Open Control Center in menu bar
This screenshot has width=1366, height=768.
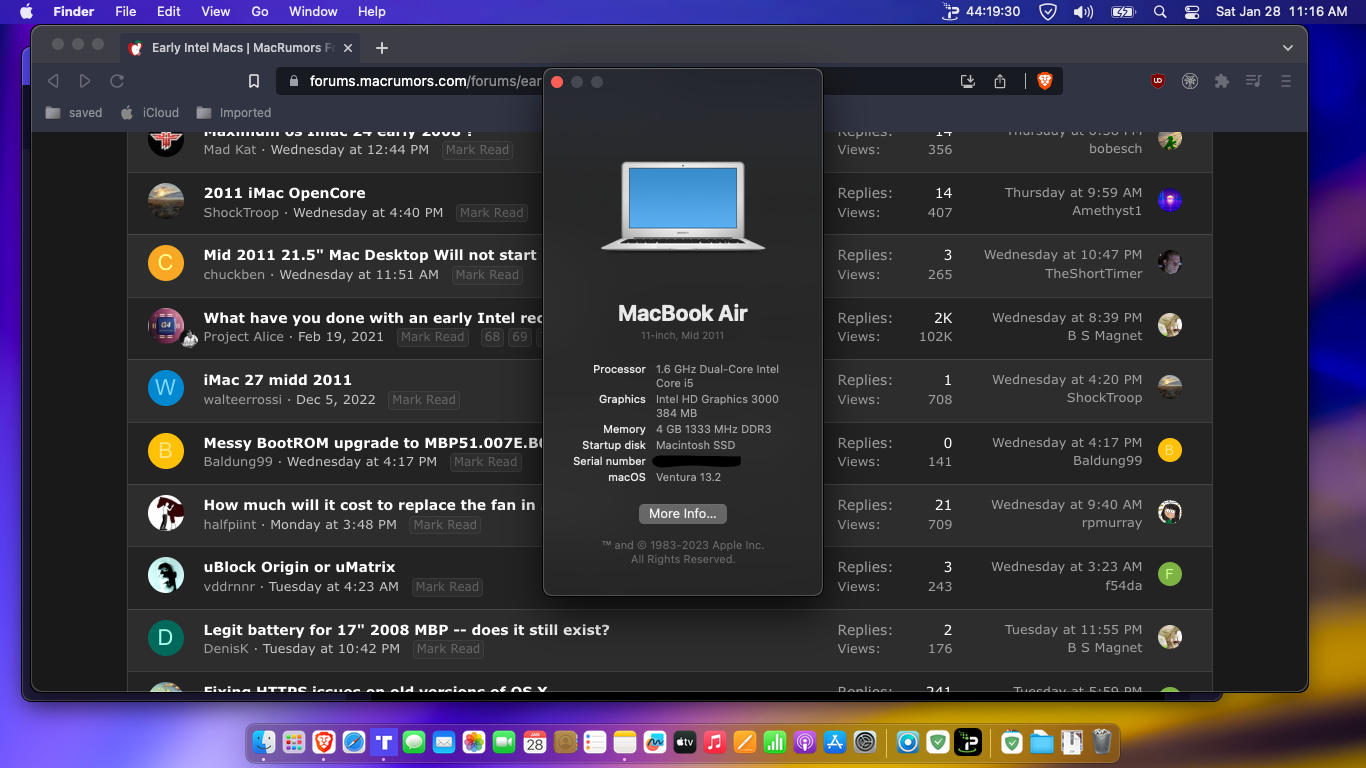(1191, 12)
